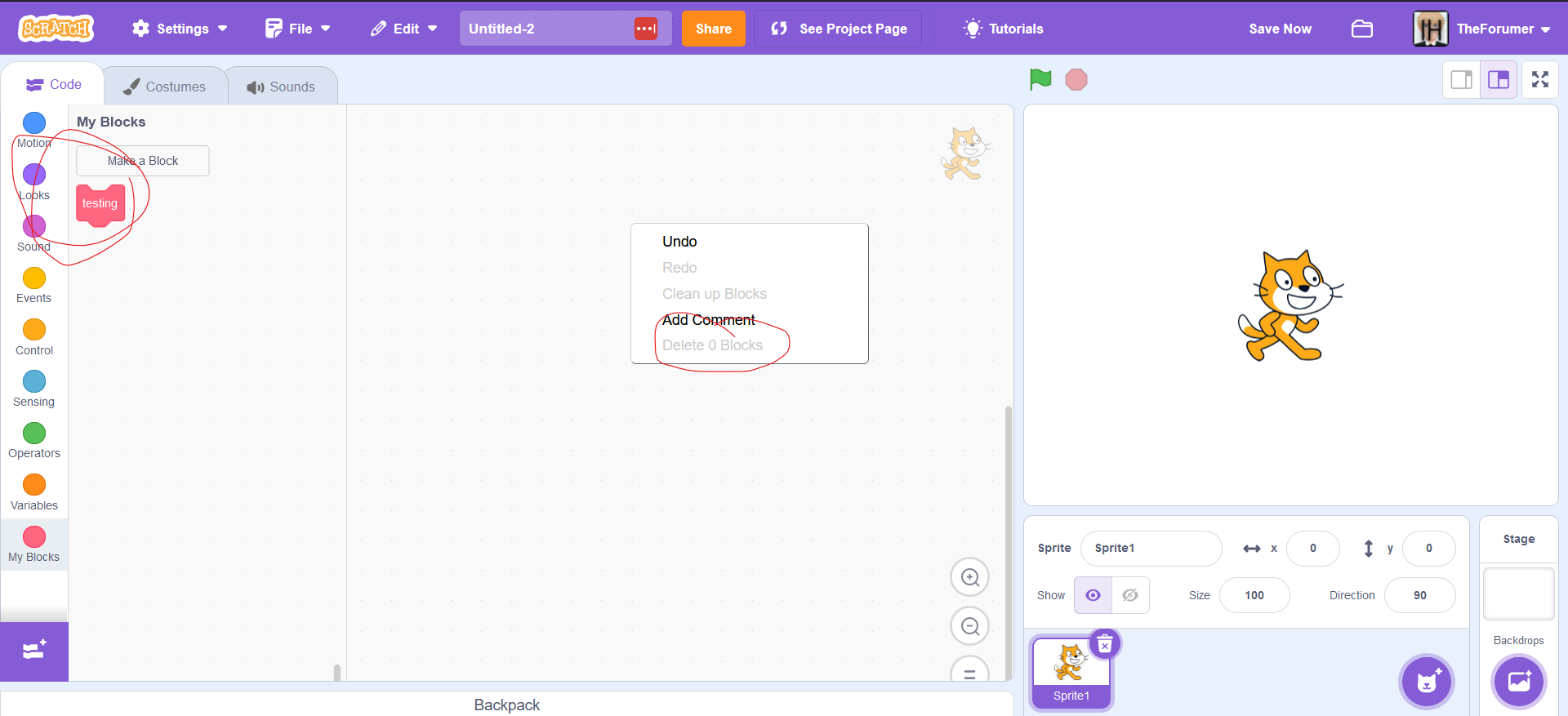Zoom out of the code workspace

point(969,626)
